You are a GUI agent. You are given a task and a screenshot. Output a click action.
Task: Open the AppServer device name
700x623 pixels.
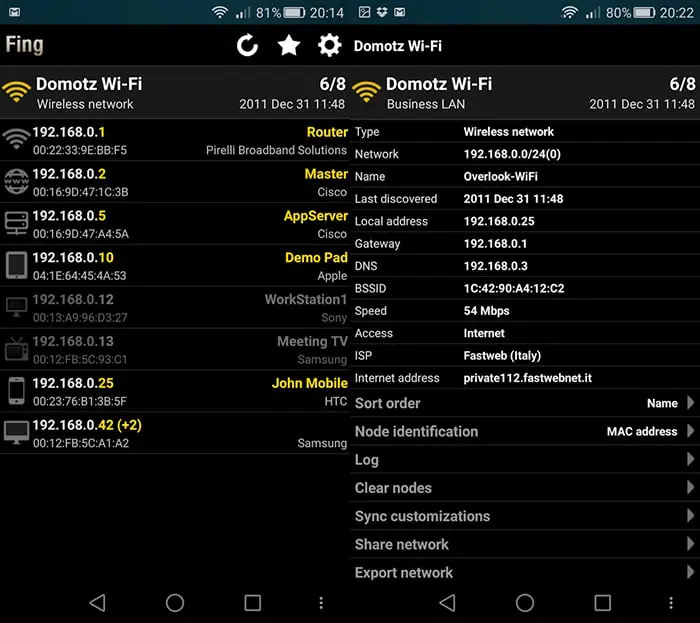316,216
